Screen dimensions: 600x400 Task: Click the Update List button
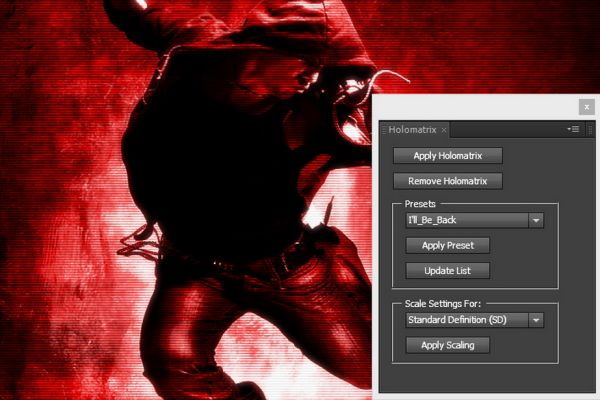(x=447, y=271)
